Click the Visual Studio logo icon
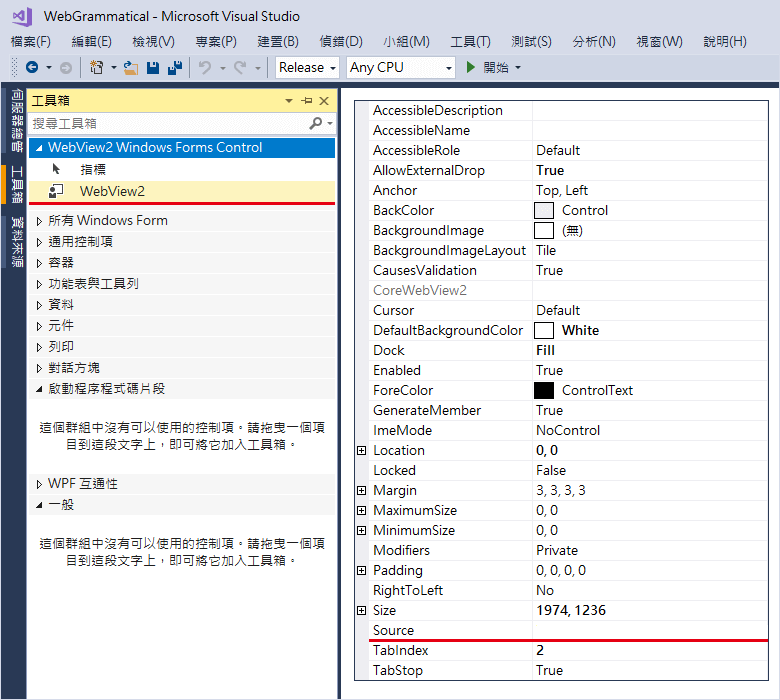This screenshot has width=780, height=700. (x=22, y=17)
